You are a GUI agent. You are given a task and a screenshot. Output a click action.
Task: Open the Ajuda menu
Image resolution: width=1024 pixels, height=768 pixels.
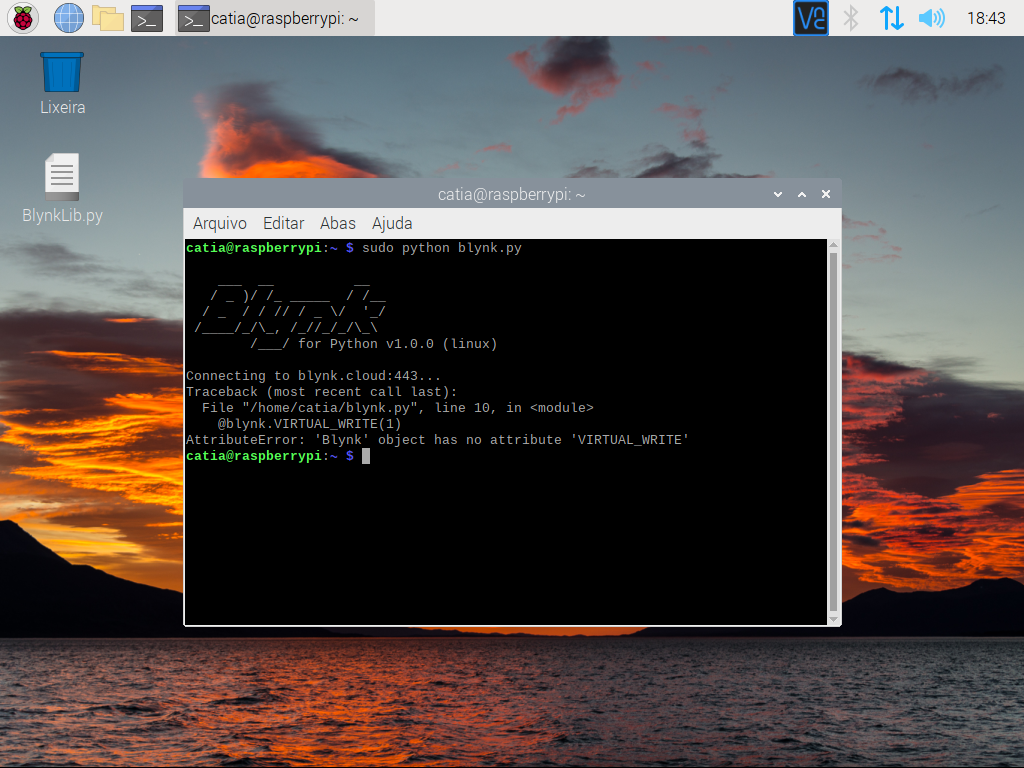(x=392, y=223)
